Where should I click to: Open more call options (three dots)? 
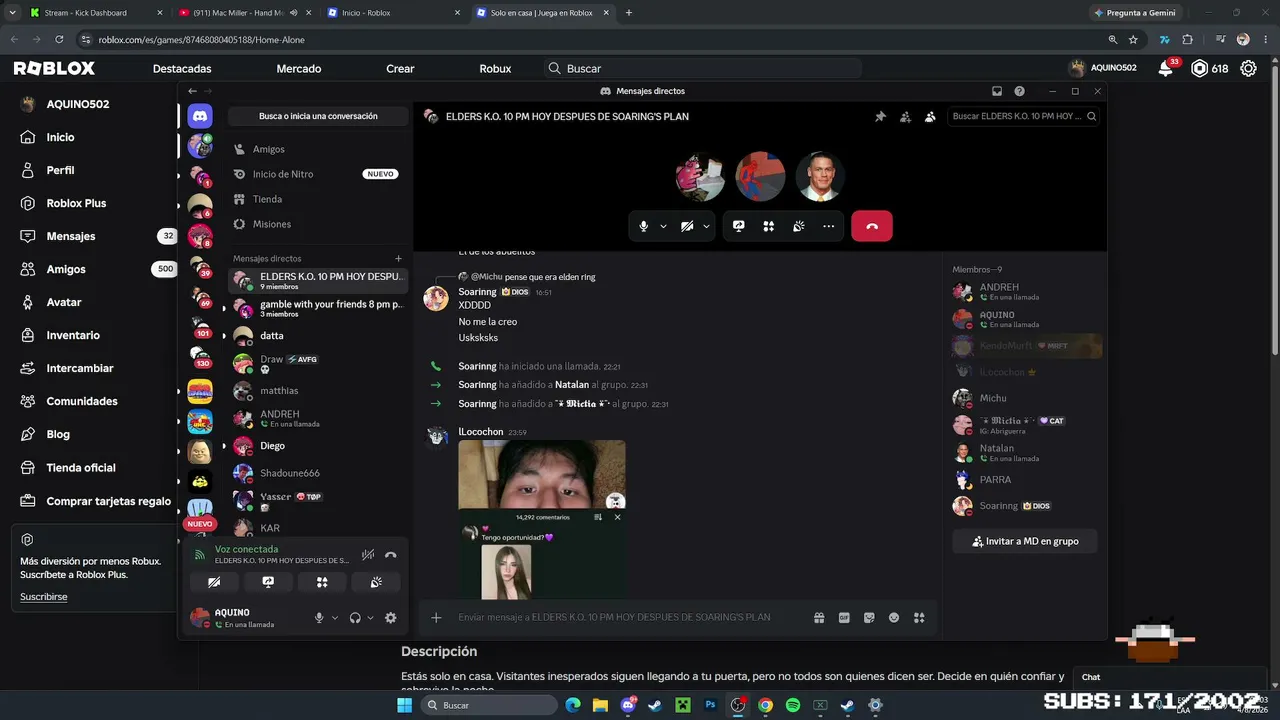pos(828,226)
